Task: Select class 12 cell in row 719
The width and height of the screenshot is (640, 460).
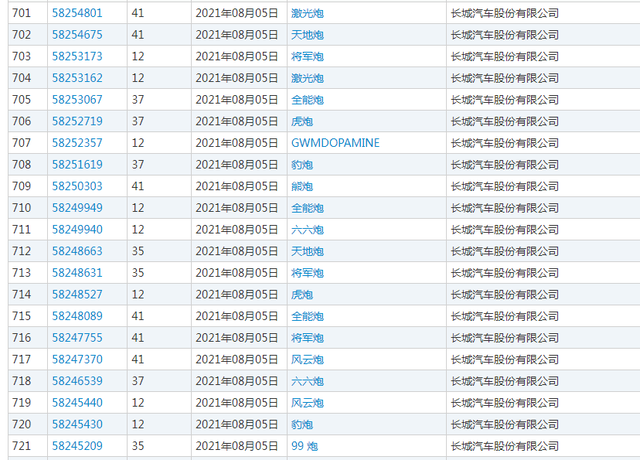Action: click(x=159, y=402)
